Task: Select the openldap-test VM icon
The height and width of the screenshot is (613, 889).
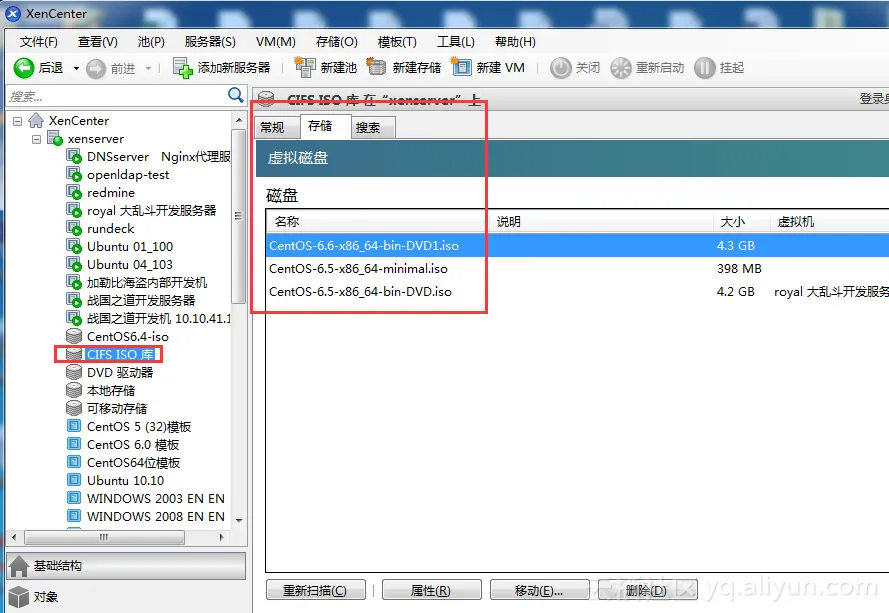Action: [74, 175]
